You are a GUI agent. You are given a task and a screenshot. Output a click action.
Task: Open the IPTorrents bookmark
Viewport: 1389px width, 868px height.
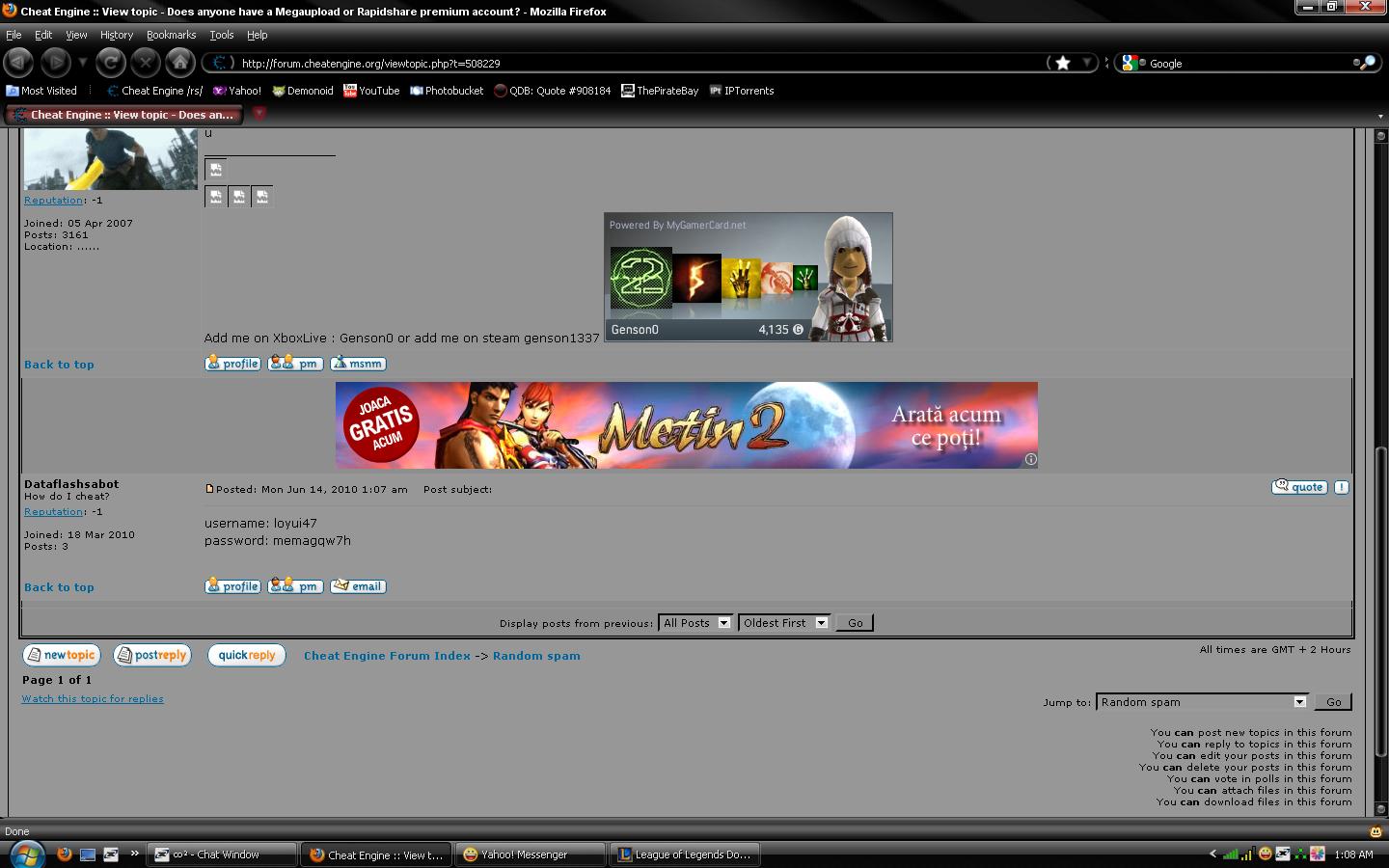pyautogui.click(x=742, y=91)
